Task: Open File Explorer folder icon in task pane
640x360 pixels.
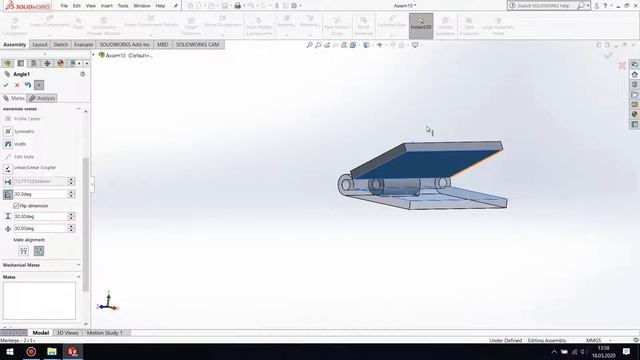Action: coord(634,94)
